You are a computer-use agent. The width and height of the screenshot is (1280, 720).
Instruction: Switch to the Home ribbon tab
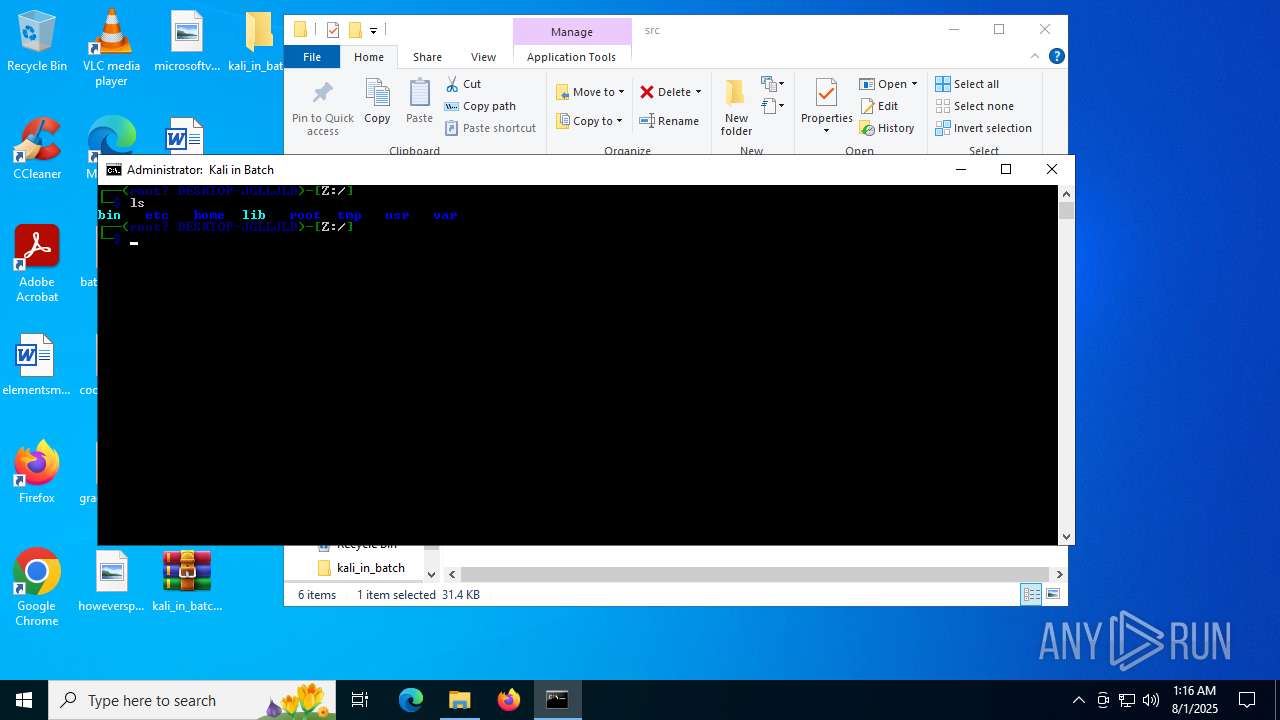[x=369, y=57]
